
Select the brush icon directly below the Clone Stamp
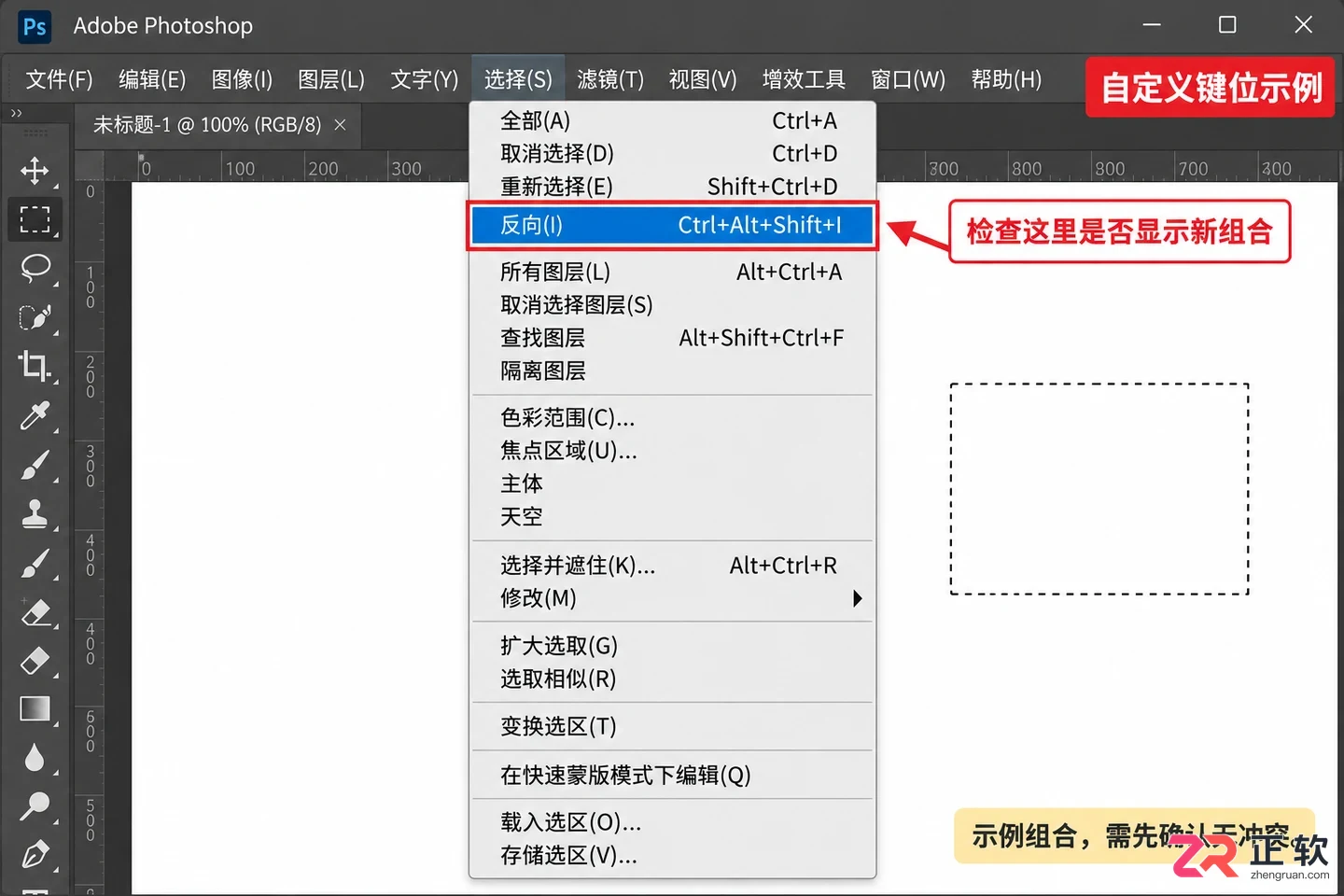coord(35,563)
